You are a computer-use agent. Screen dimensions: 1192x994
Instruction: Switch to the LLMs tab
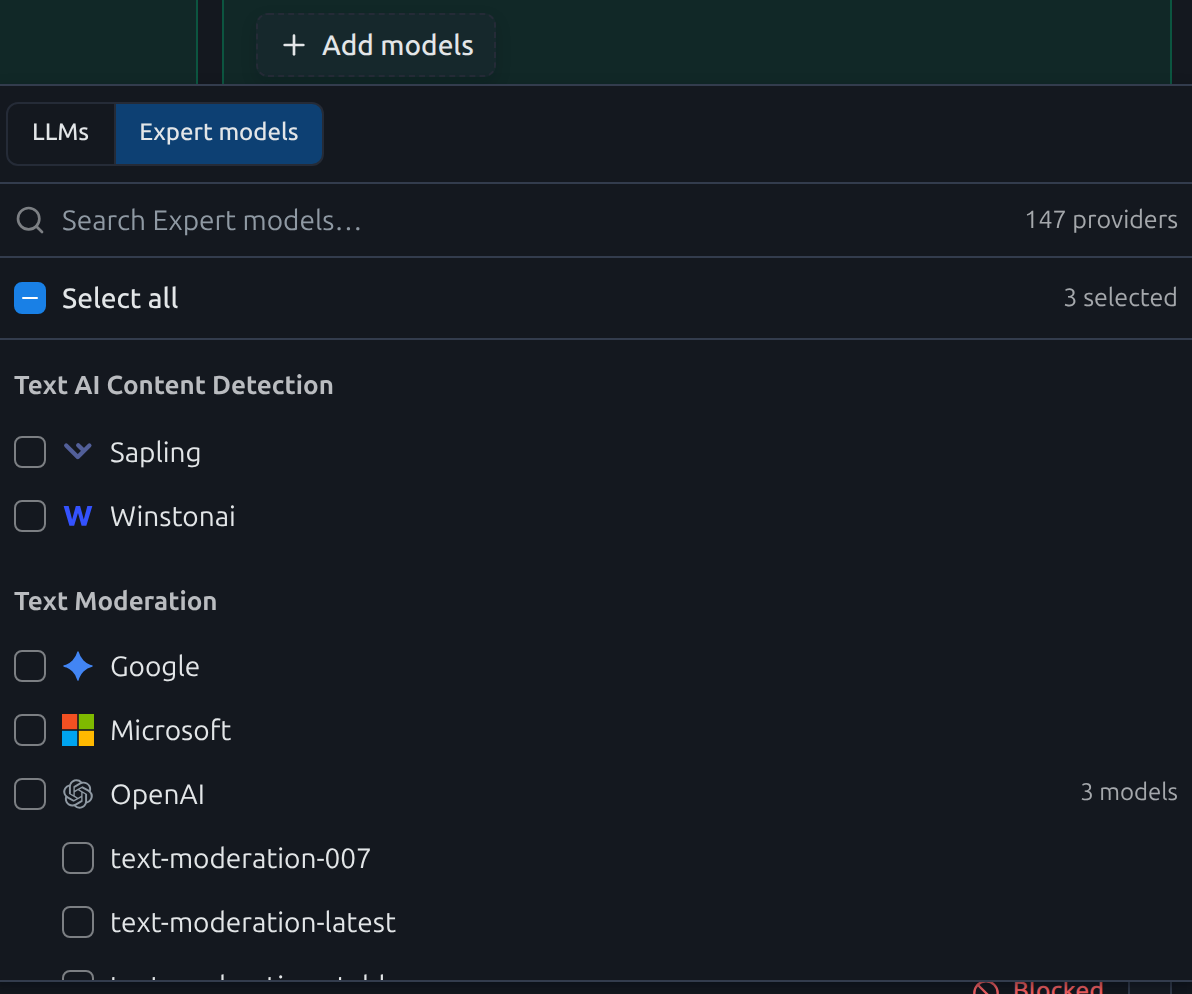(x=61, y=132)
